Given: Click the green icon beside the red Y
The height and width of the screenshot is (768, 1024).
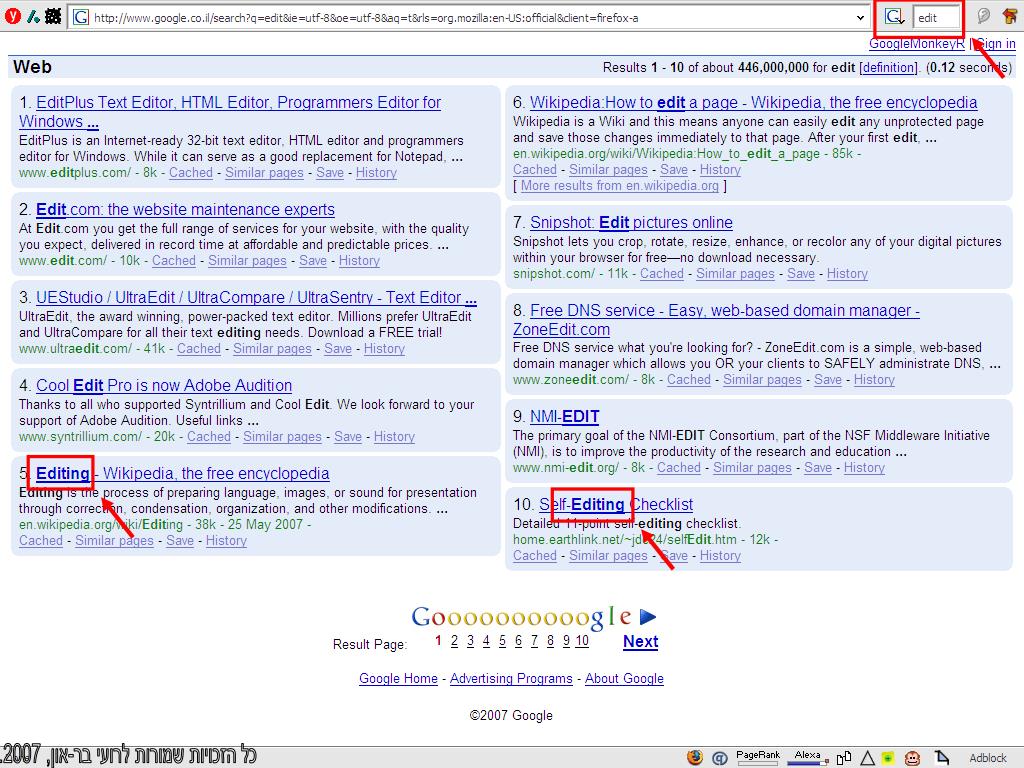Looking at the screenshot, I should coord(33,16).
